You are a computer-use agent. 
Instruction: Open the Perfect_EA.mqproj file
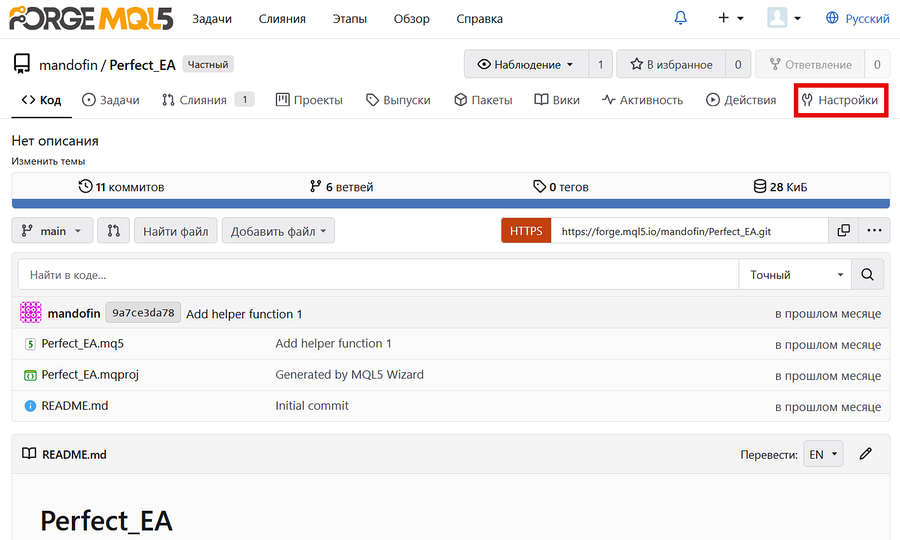tap(90, 375)
